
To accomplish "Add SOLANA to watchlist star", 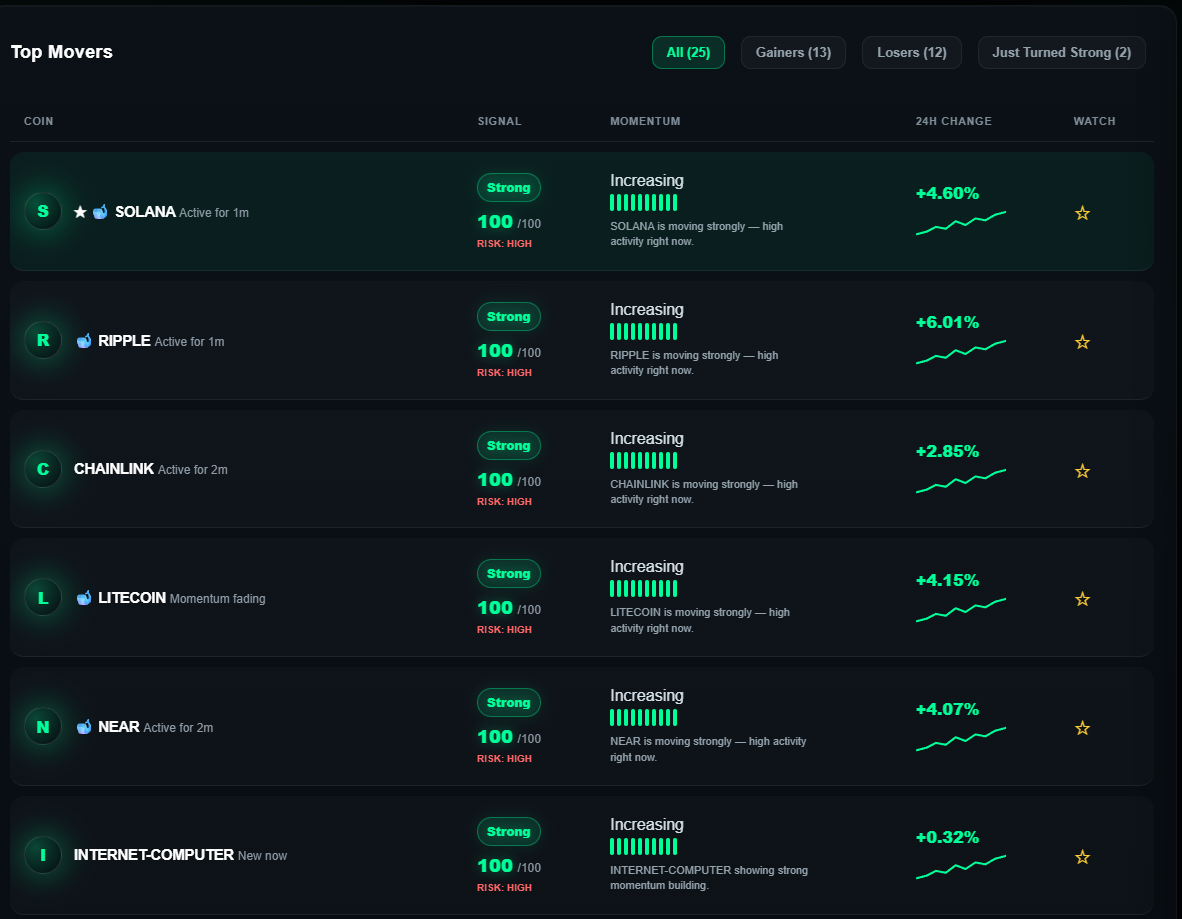I will coord(1082,213).
